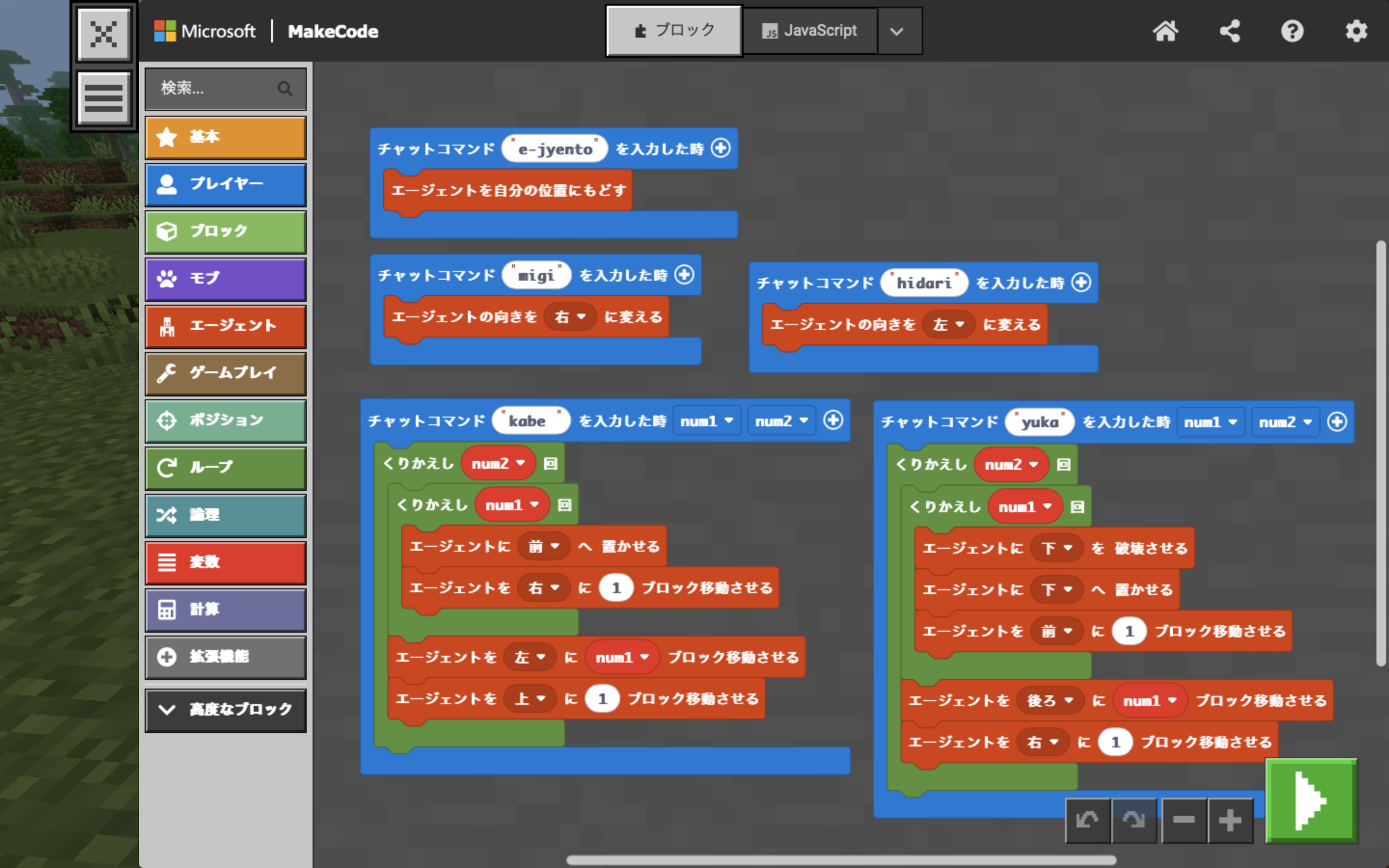Open num2 parameter dropdown in kabe header
The image size is (1389, 868).
point(781,421)
